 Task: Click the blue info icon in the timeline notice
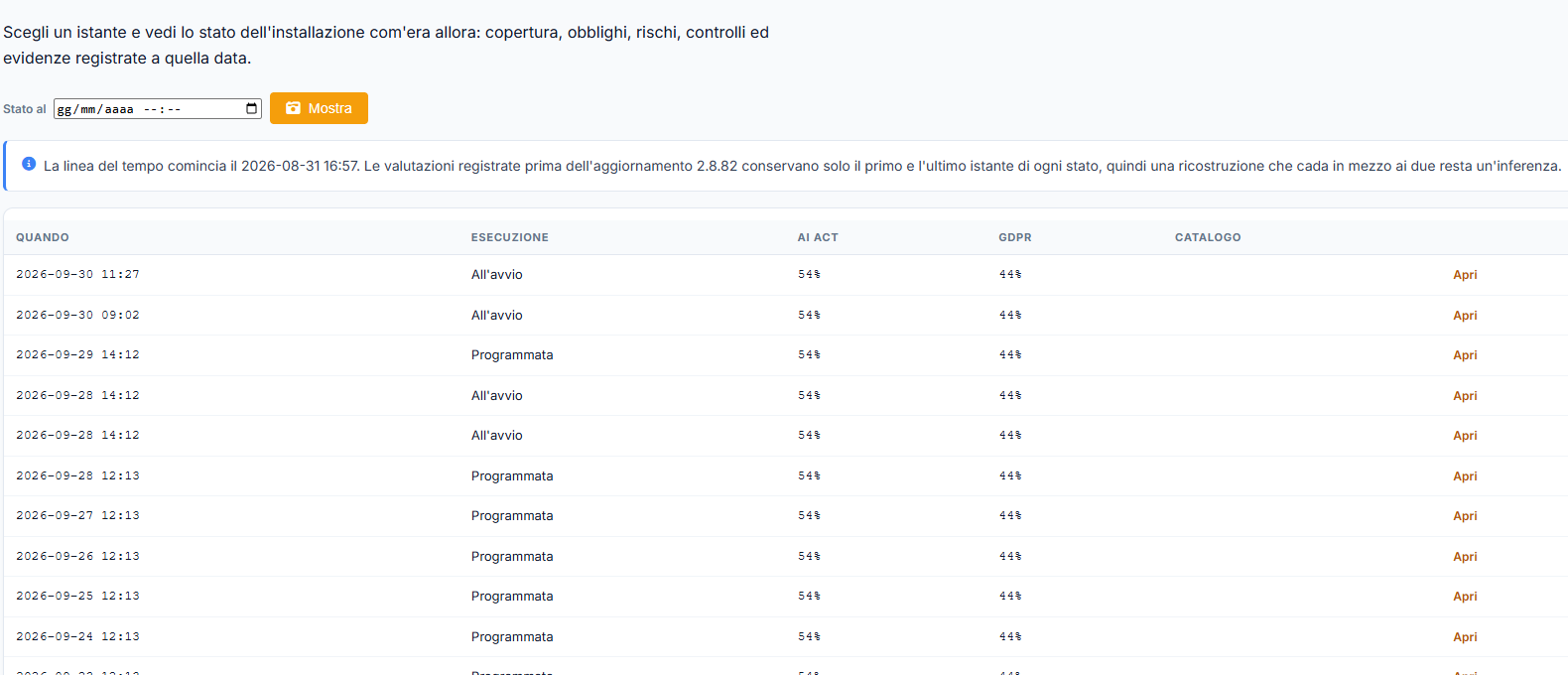29,164
